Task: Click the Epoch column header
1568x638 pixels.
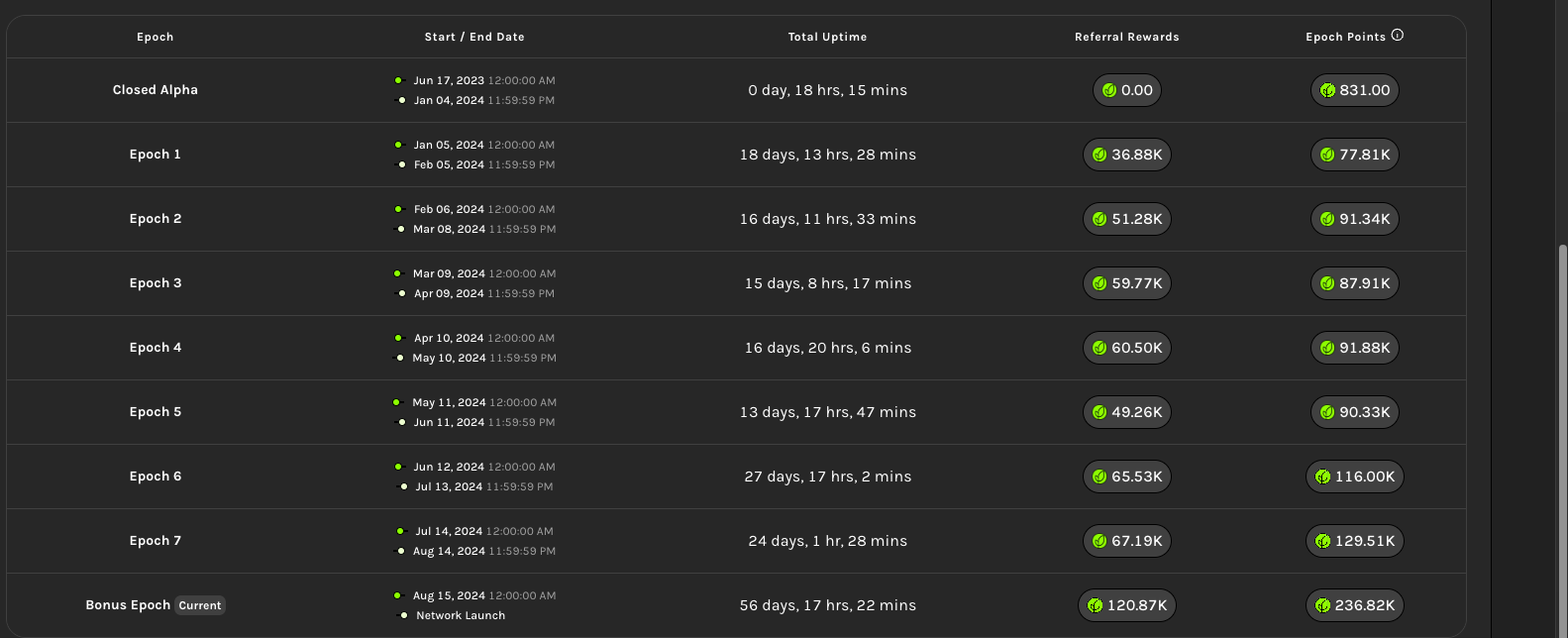Action: click(x=156, y=37)
